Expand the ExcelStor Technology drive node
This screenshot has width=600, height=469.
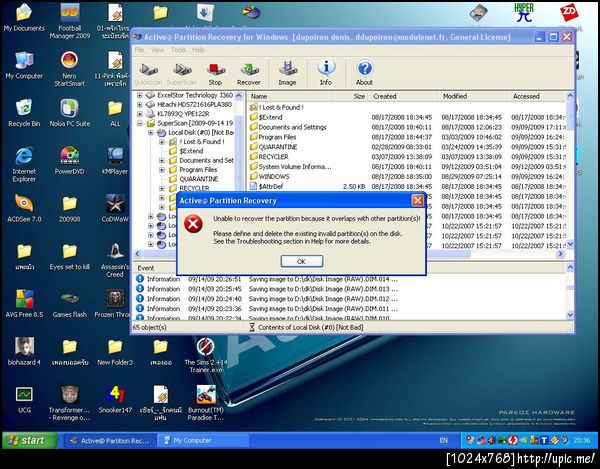click(x=140, y=95)
